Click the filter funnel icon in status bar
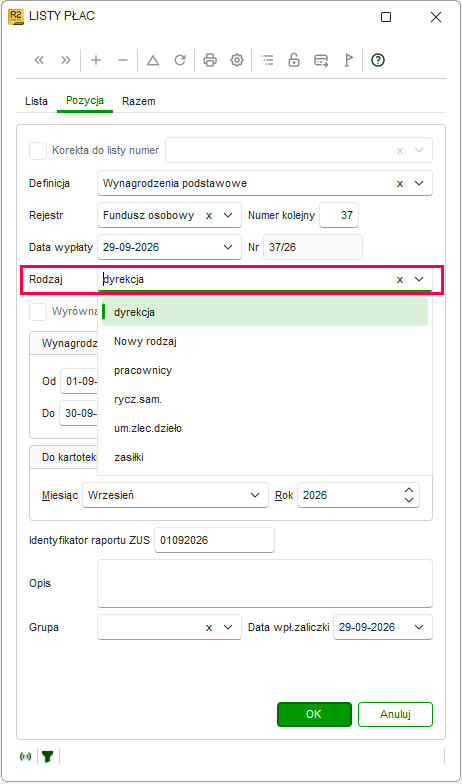The image size is (462, 784). pos(47,756)
